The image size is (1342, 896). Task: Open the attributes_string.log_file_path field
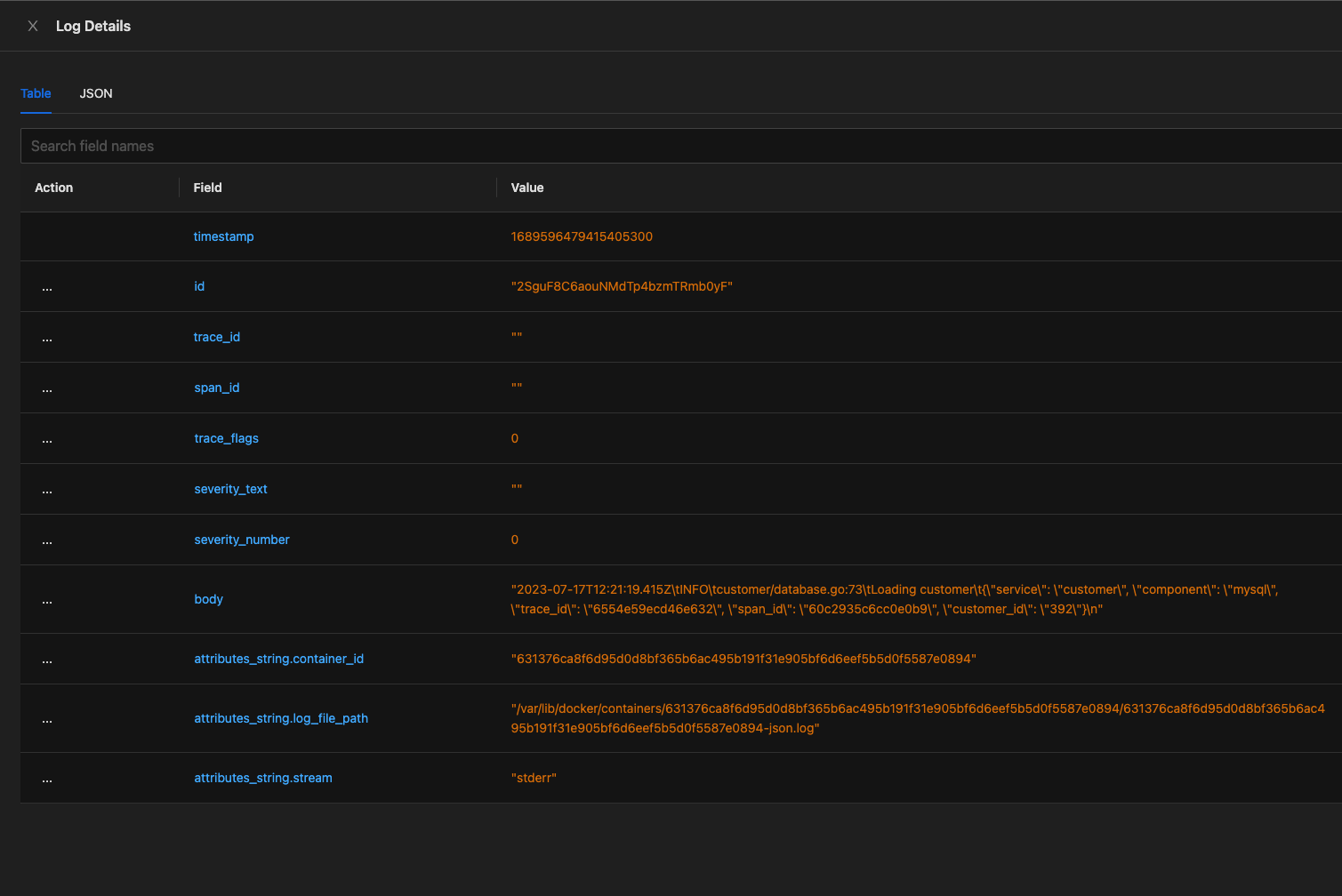[x=281, y=718]
